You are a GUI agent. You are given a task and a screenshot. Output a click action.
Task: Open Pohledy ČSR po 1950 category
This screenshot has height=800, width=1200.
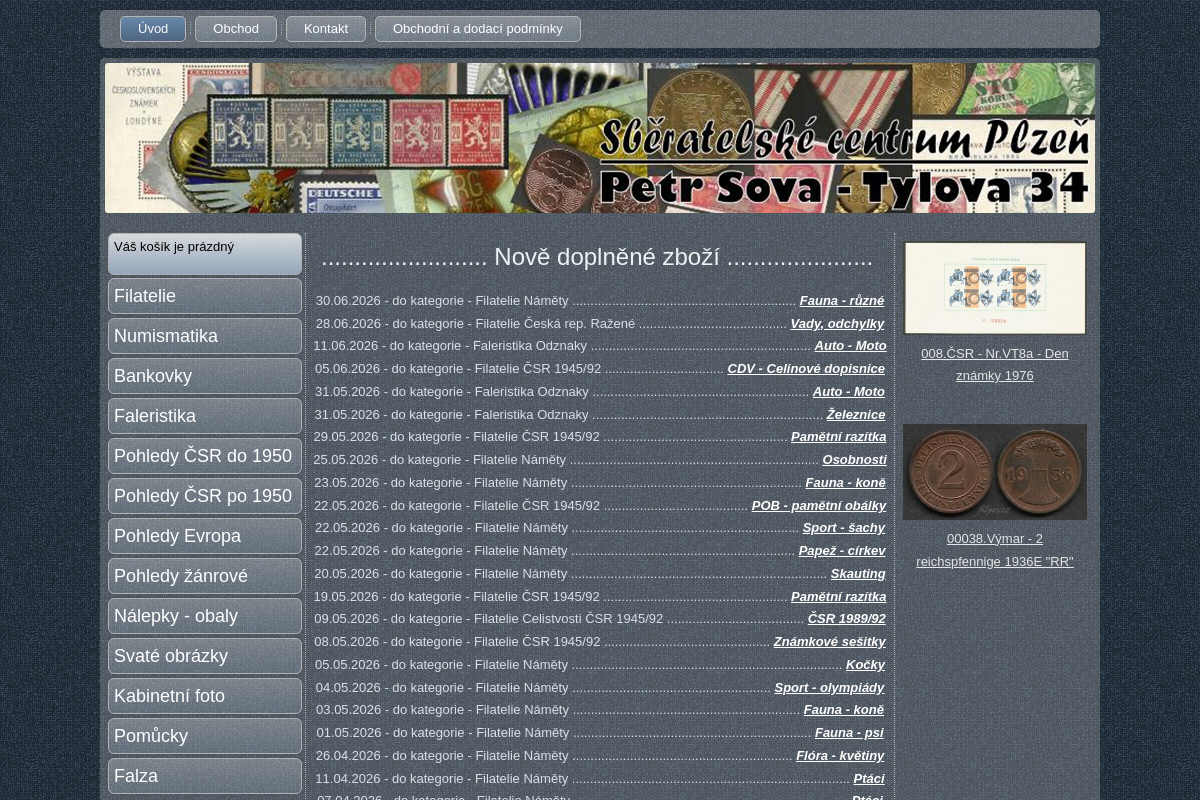[205, 496]
